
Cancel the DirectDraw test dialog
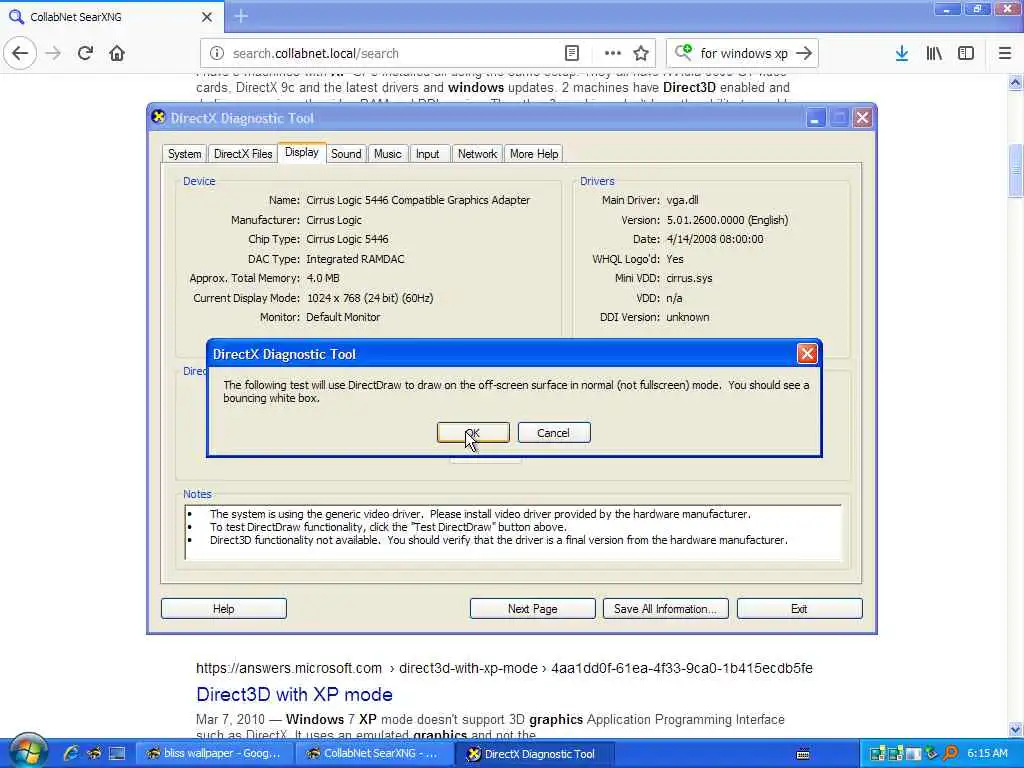553,432
